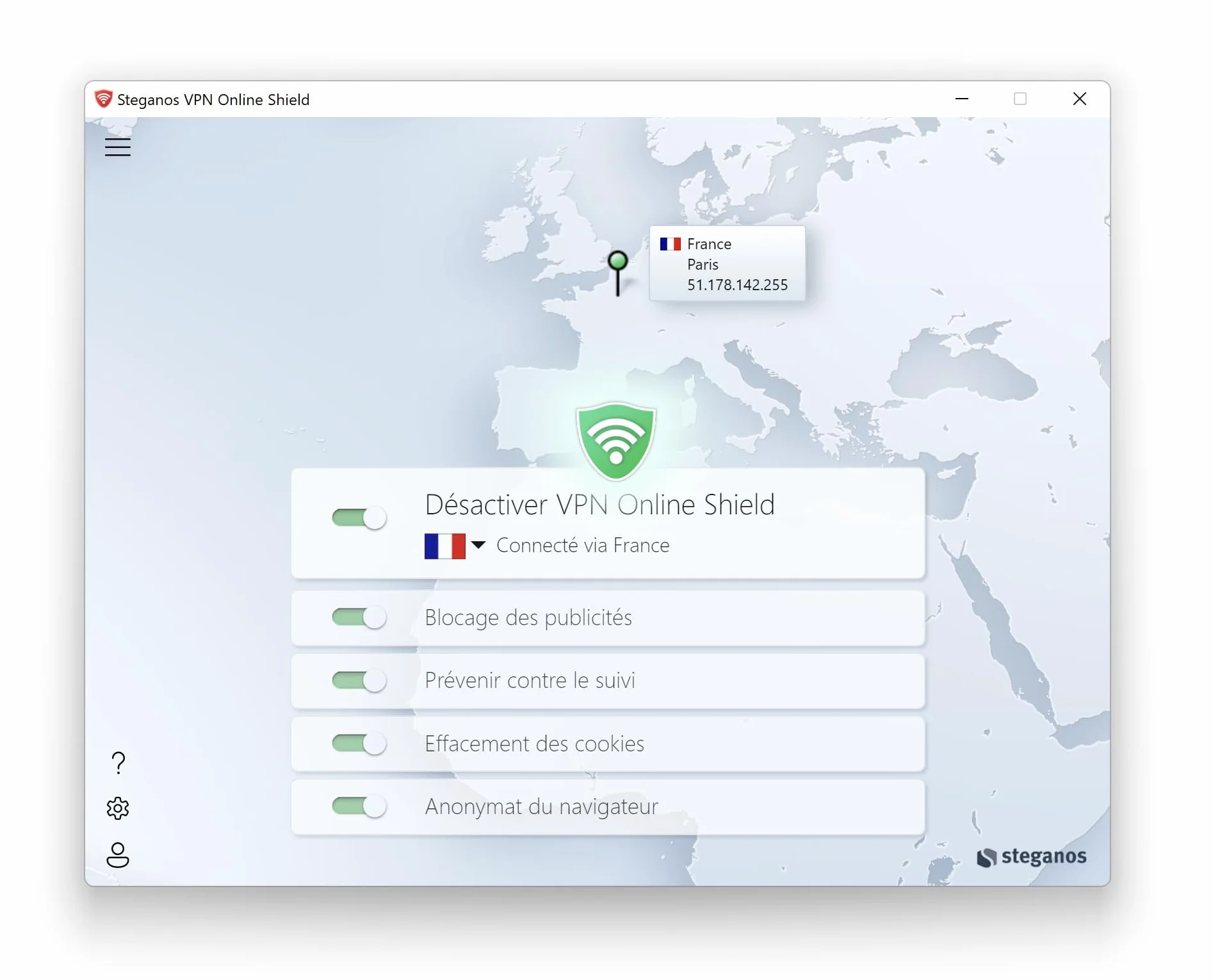Close the Steganos VPN window
Screen dimensions: 1213x980
(x=1079, y=99)
